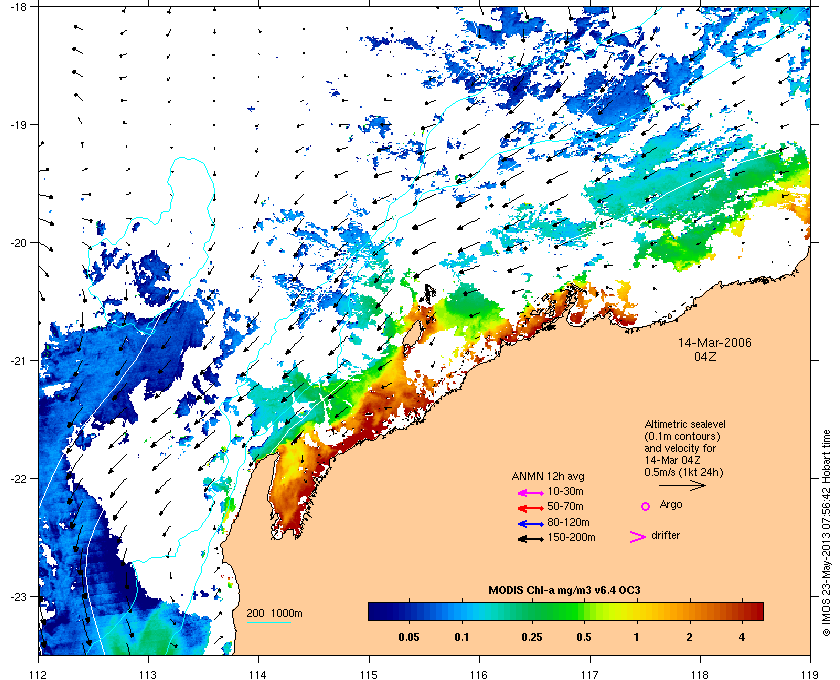Click the 'ANMN 12h avg' legend heading
This screenshot has height=680, width=840.
coord(548,476)
